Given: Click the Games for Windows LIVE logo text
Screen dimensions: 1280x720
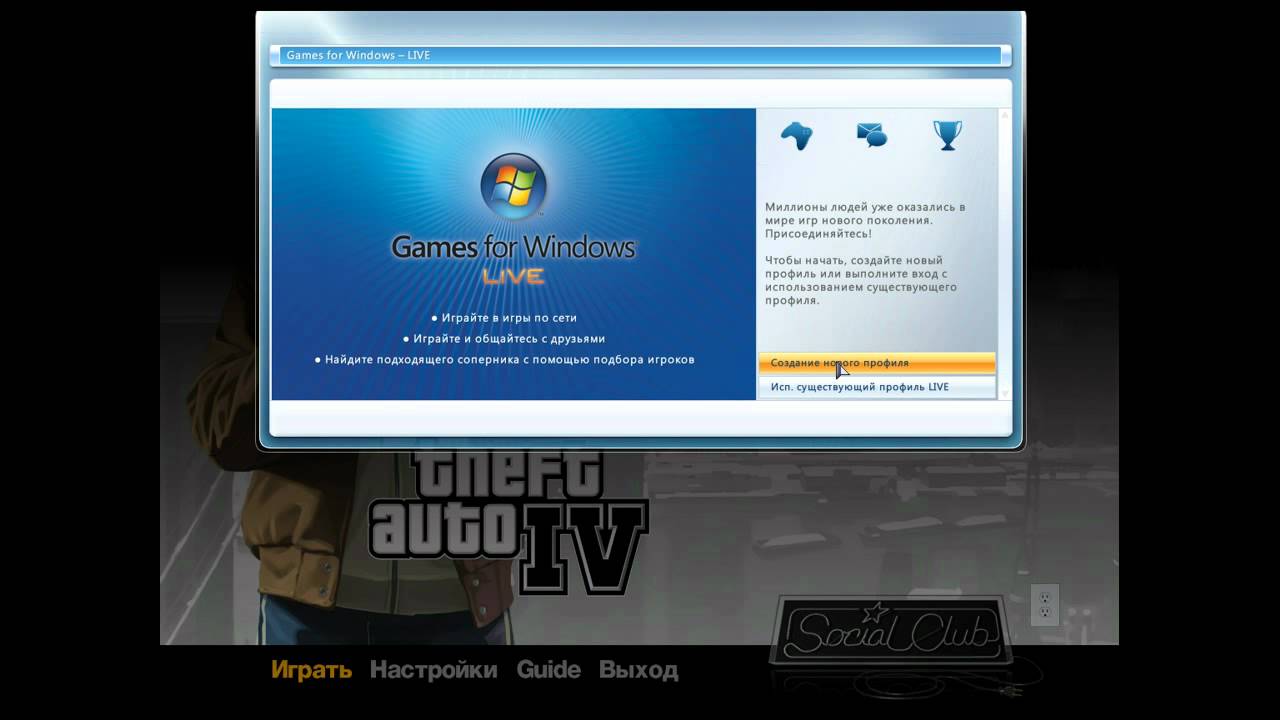Looking at the screenshot, I should point(513,259).
